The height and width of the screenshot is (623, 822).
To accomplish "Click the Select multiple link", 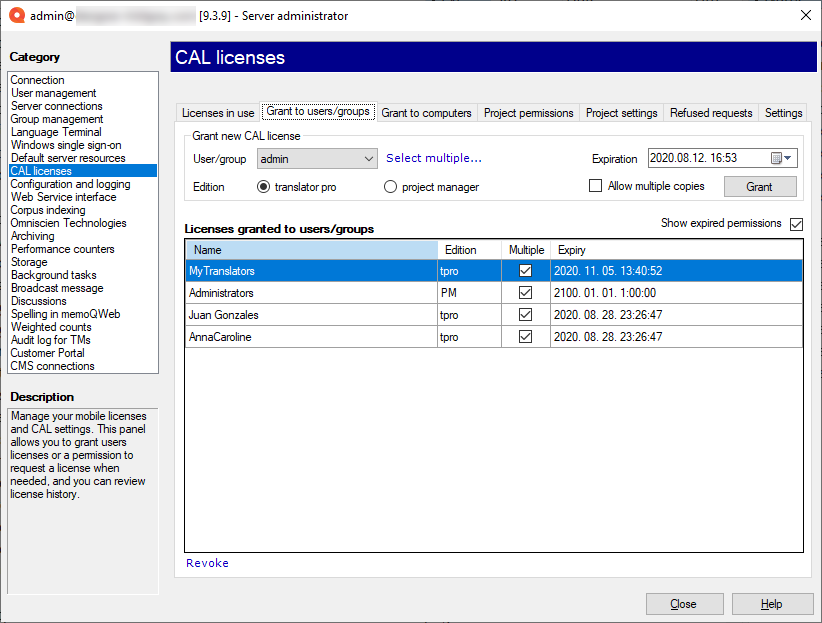I will 434,158.
